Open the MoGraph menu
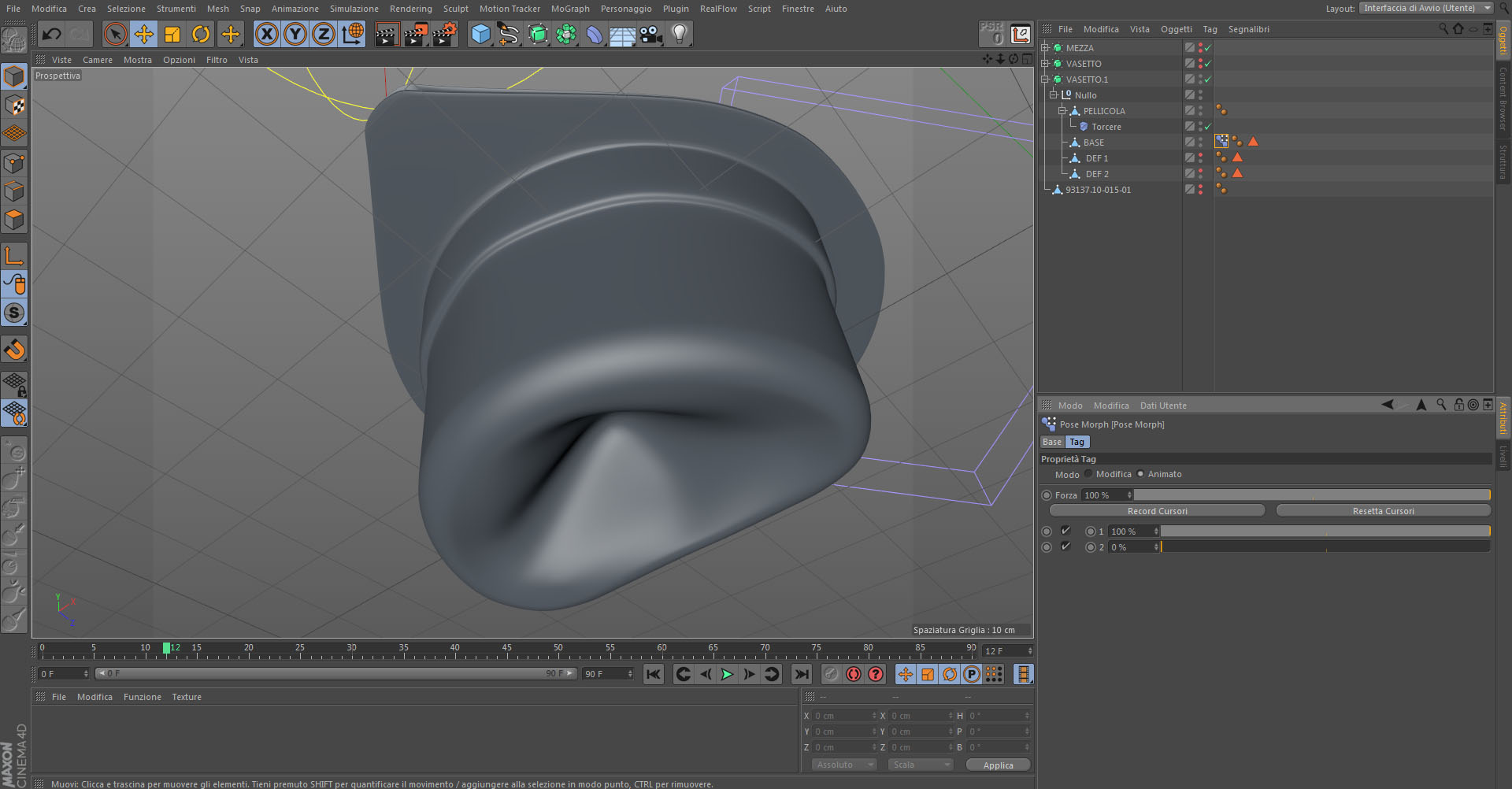The width and height of the screenshot is (1512, 789). (x=569, y=9)
